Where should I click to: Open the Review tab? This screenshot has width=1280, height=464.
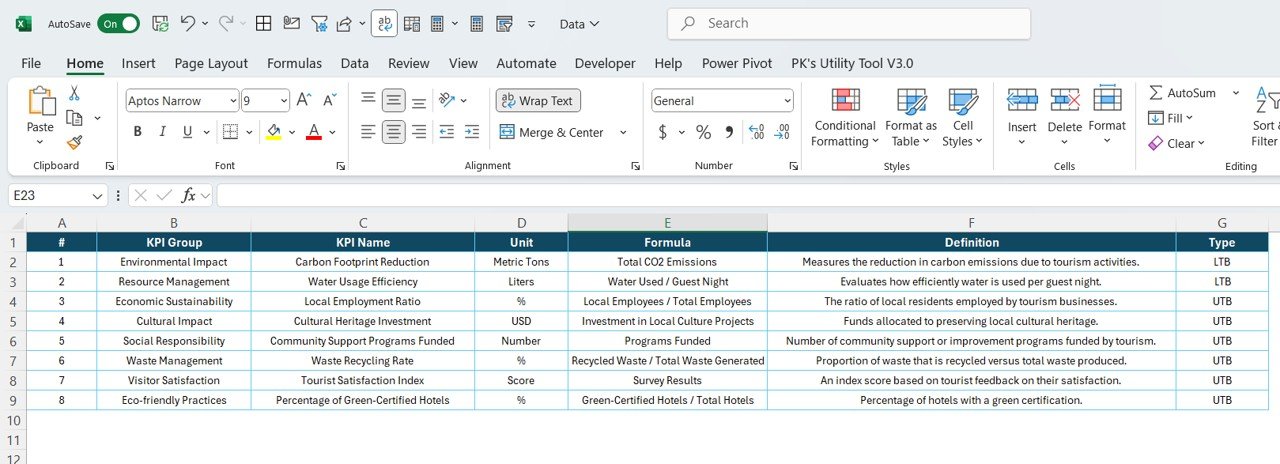point(408,63)
